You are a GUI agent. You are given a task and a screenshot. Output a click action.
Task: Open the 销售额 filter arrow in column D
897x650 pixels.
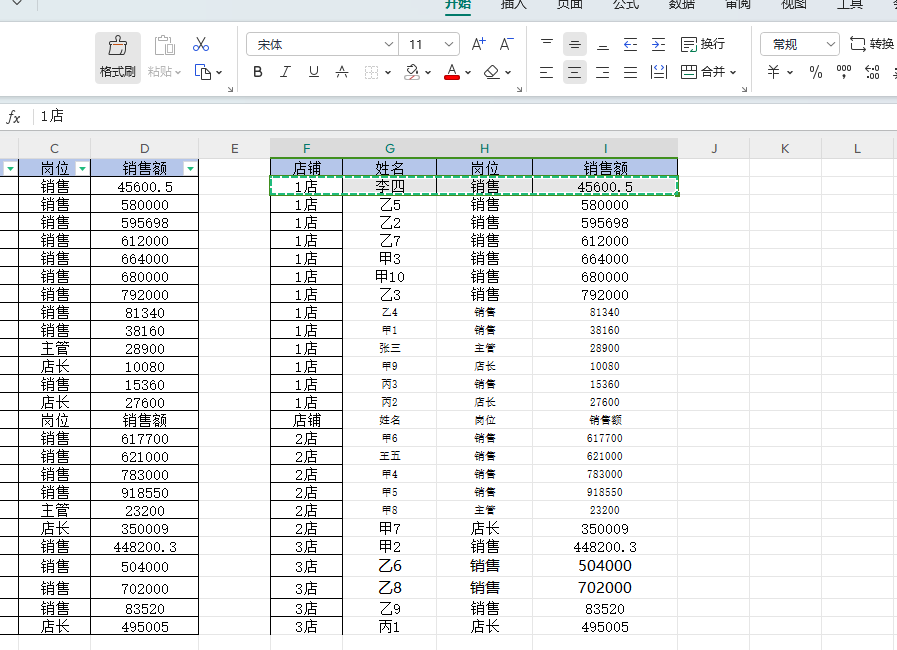click(x=190, y=168)
